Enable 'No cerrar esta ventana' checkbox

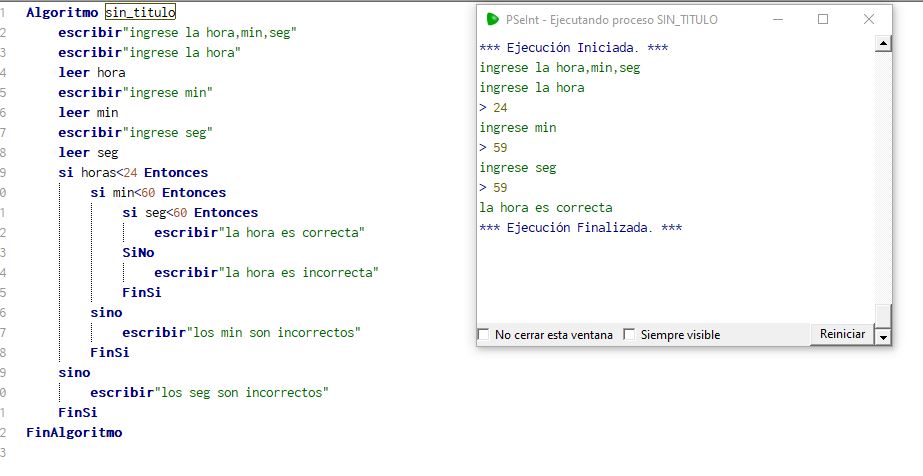click(485, 335)
